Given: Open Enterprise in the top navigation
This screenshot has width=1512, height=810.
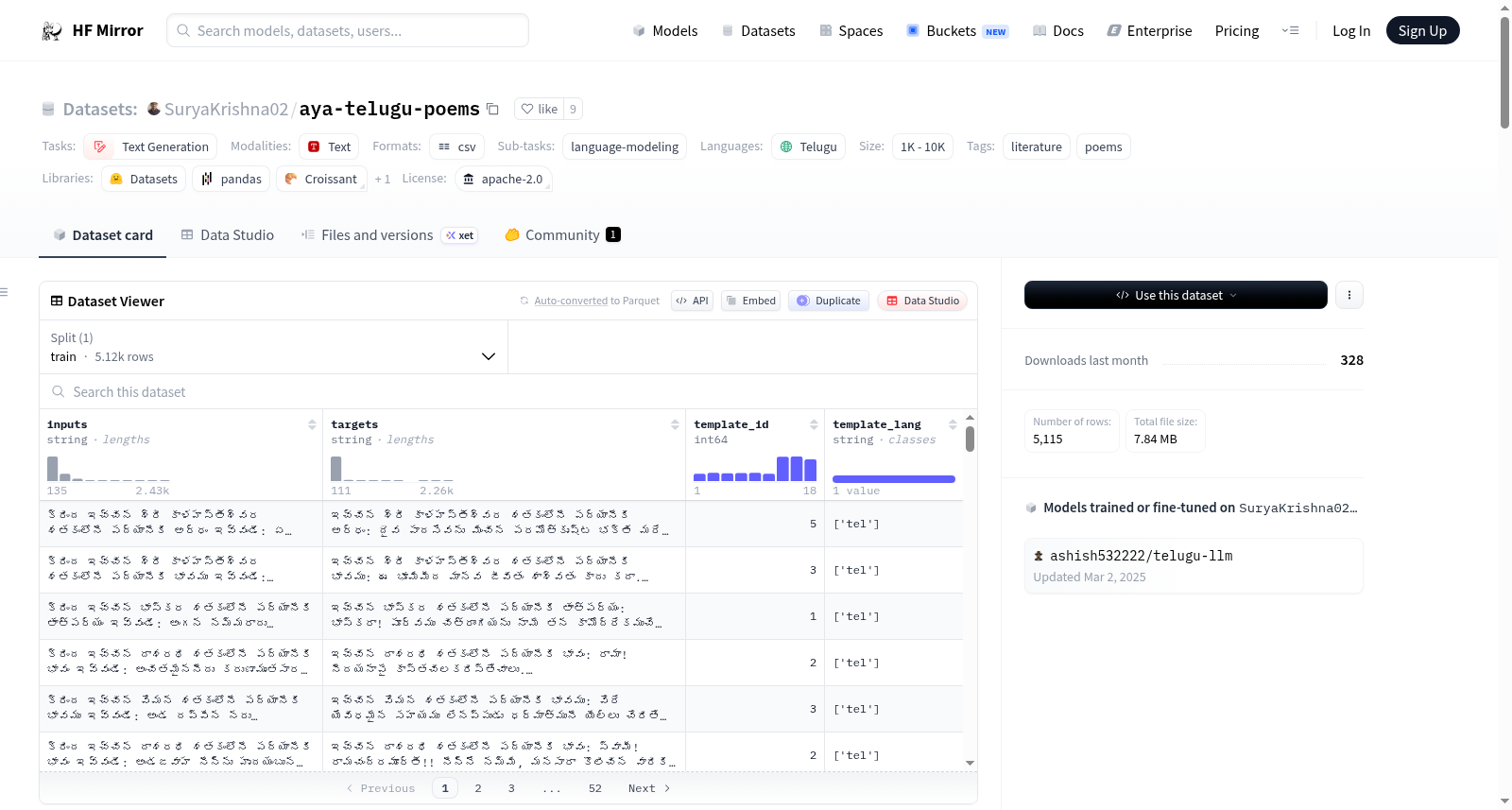Looking at the screenshot, I should (x=1149, y=31).
